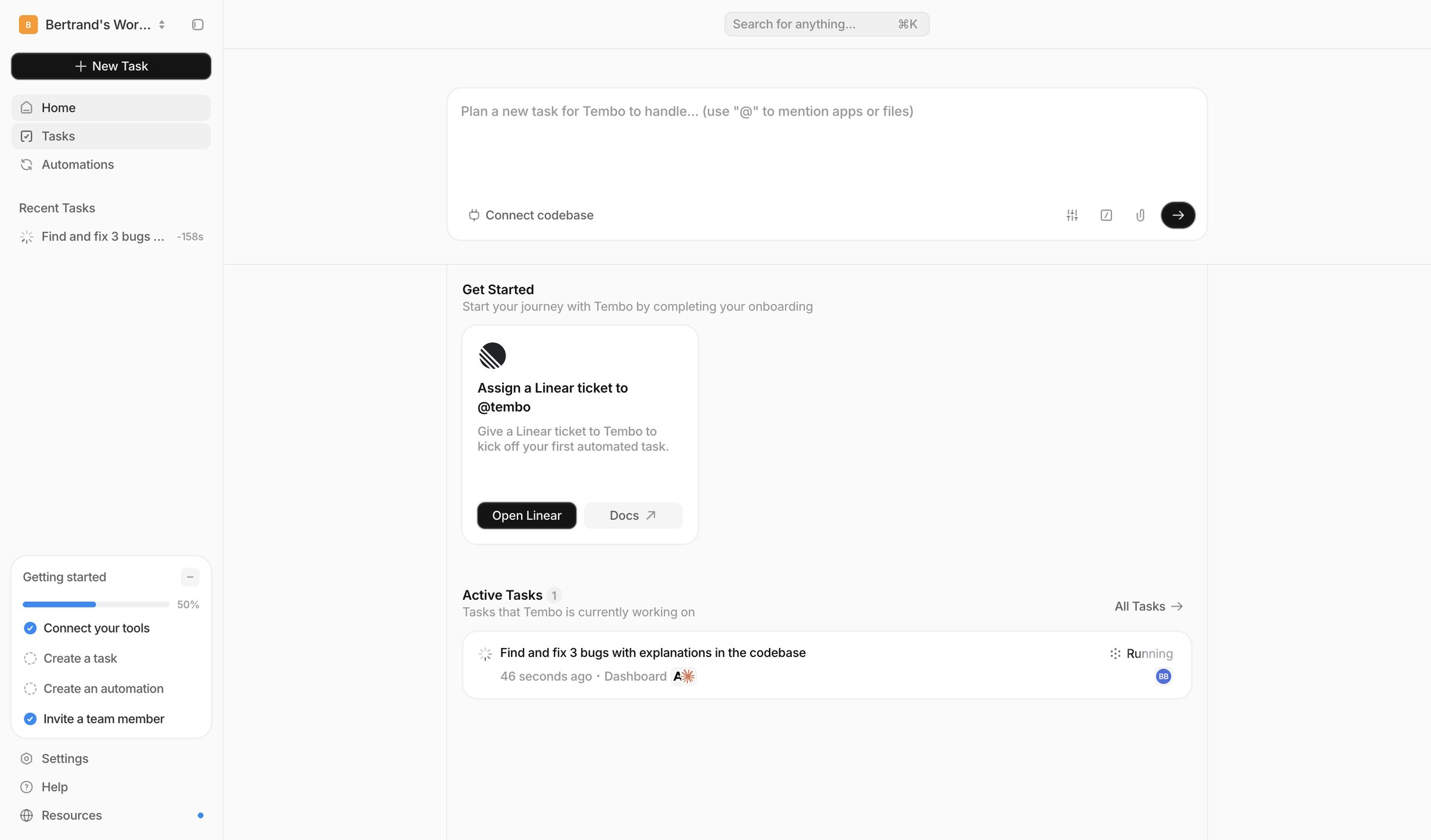Screen dimensions: 1431x840
Task: Open All Tasks link
Action: 1148,606
